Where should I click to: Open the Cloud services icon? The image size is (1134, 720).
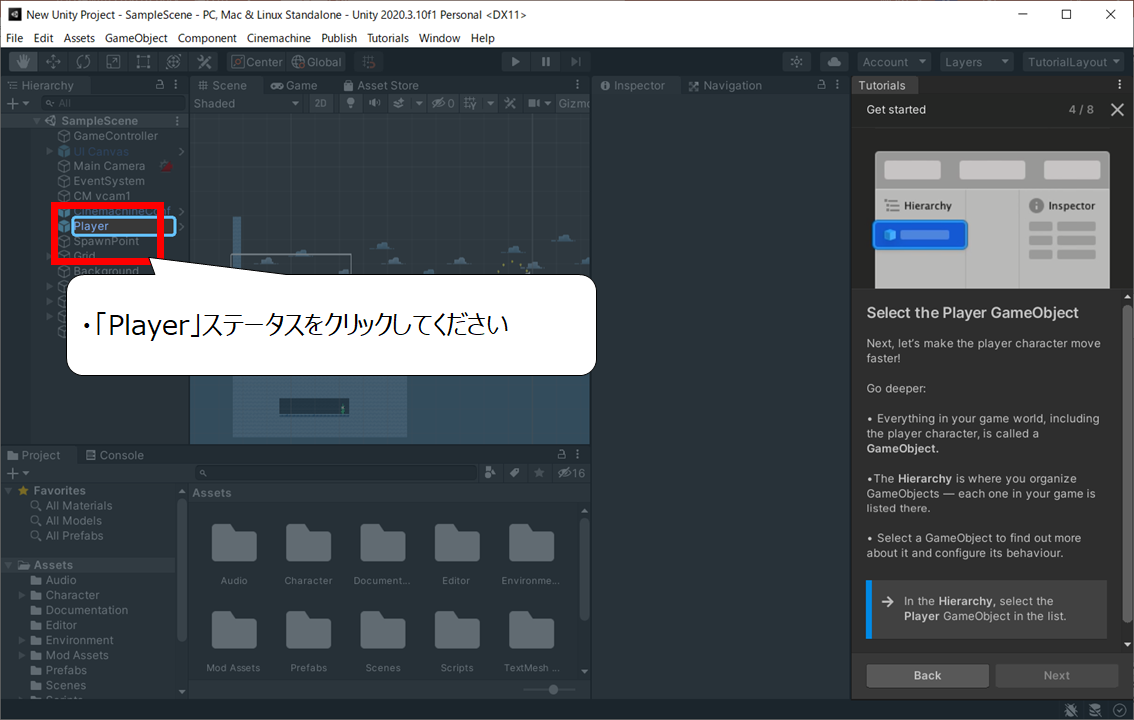tap(834, 62)
